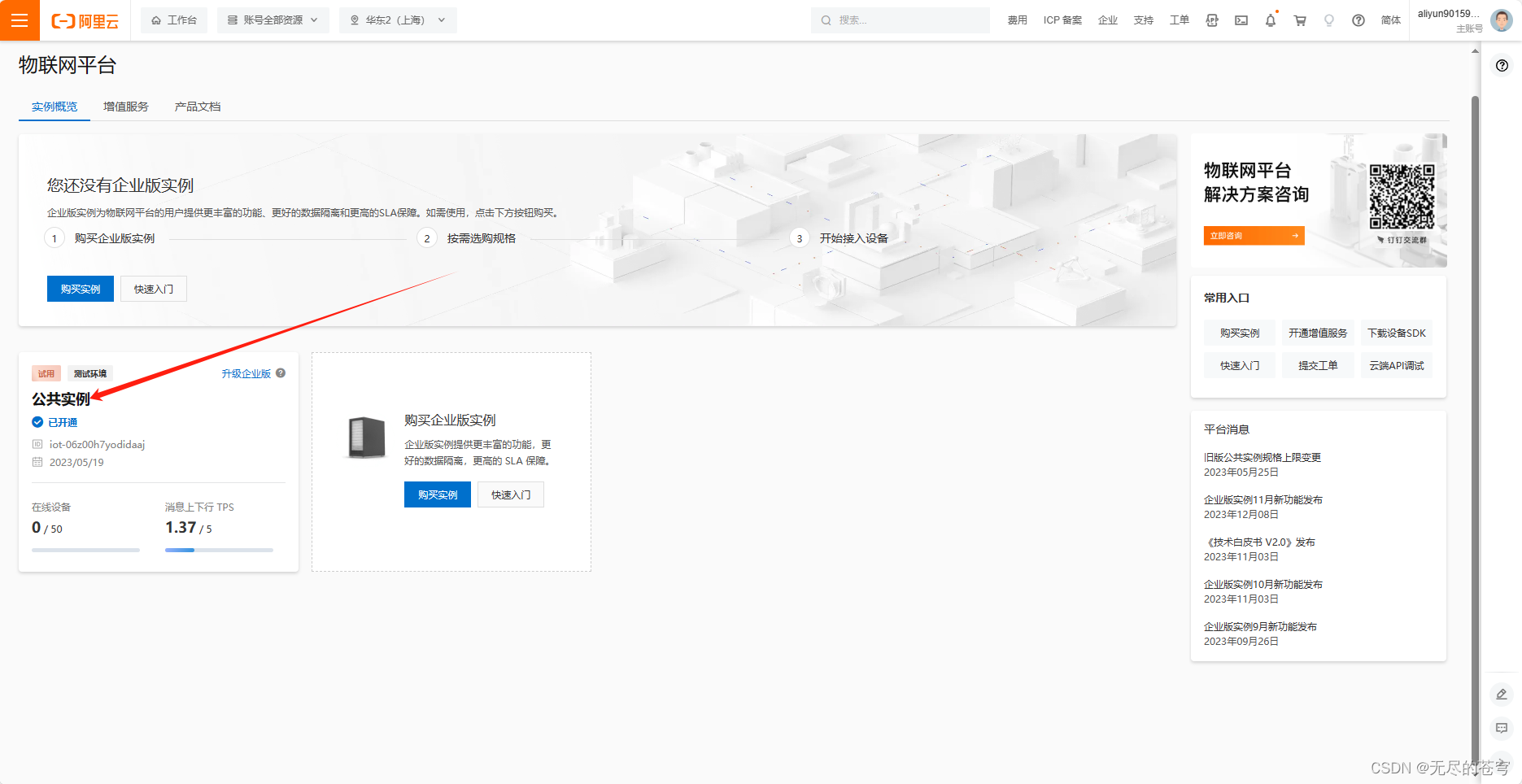Switch to the 产品文档 tab
Viewport: 1522px width, 784px height.
click(x=198, y=107)
